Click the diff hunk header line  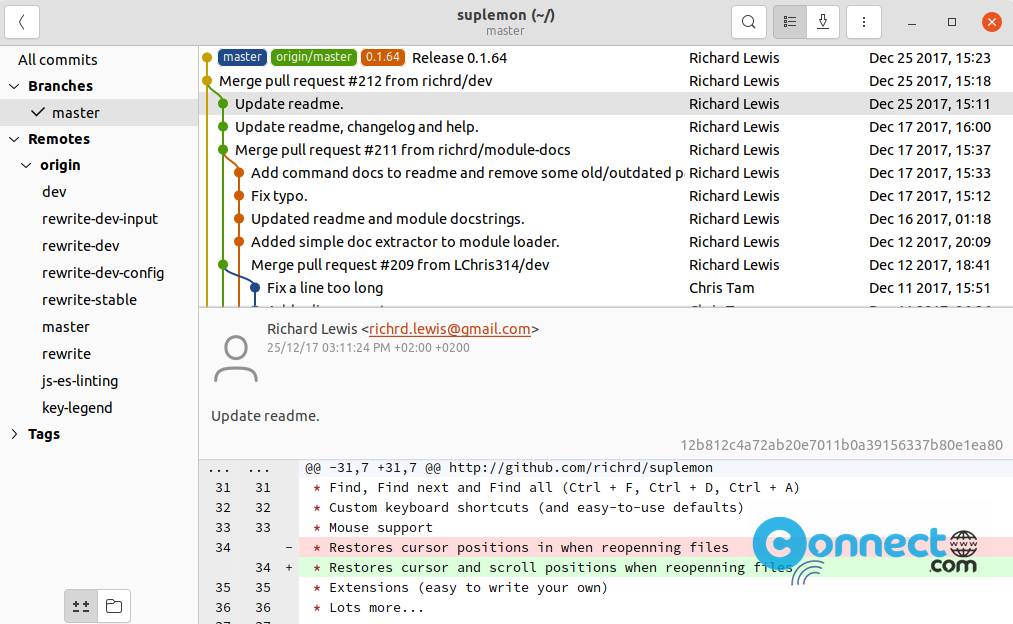606,468
